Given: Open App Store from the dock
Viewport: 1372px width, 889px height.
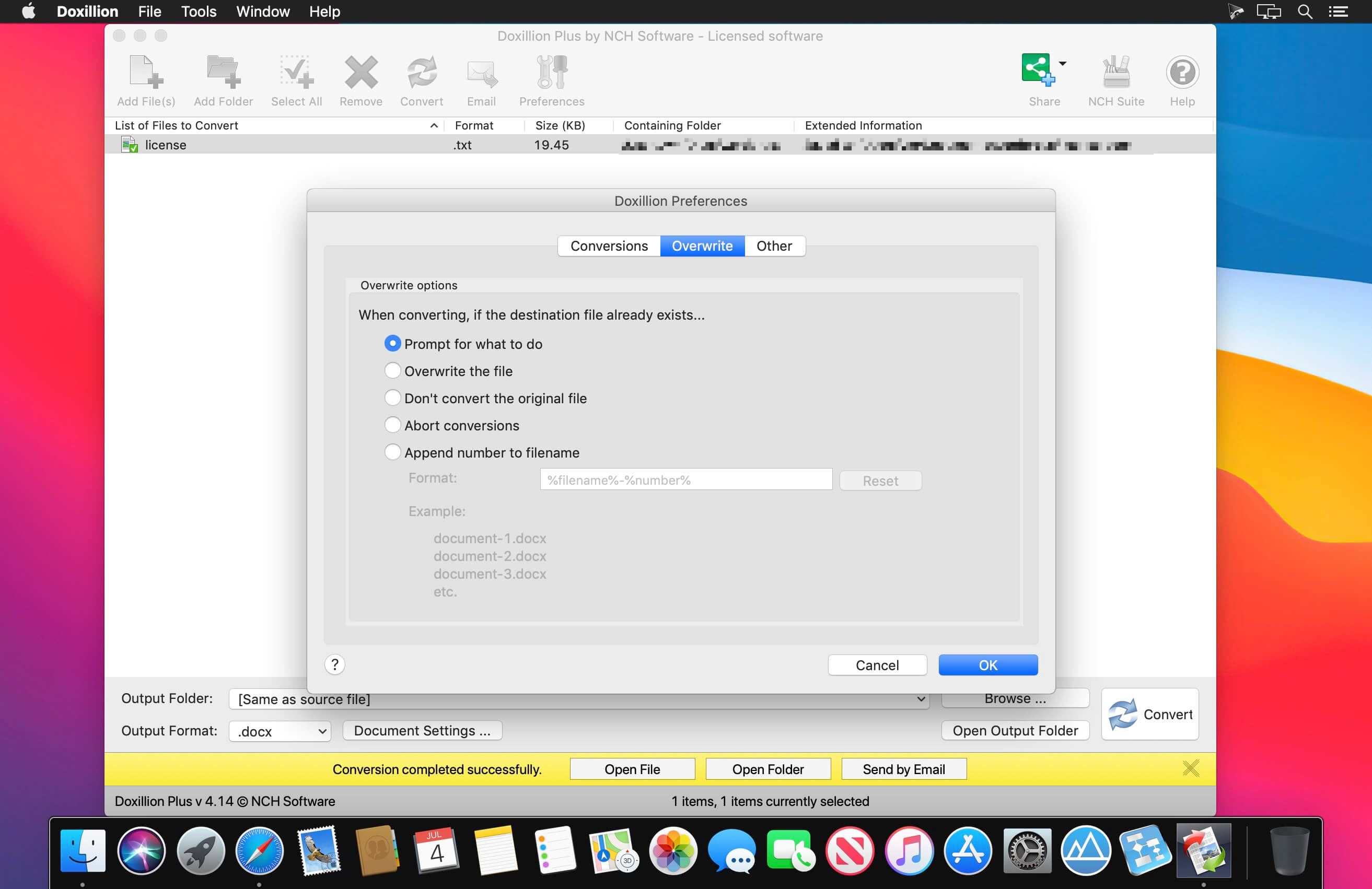Looking at the screenshot, I should [x=968, y=850].
